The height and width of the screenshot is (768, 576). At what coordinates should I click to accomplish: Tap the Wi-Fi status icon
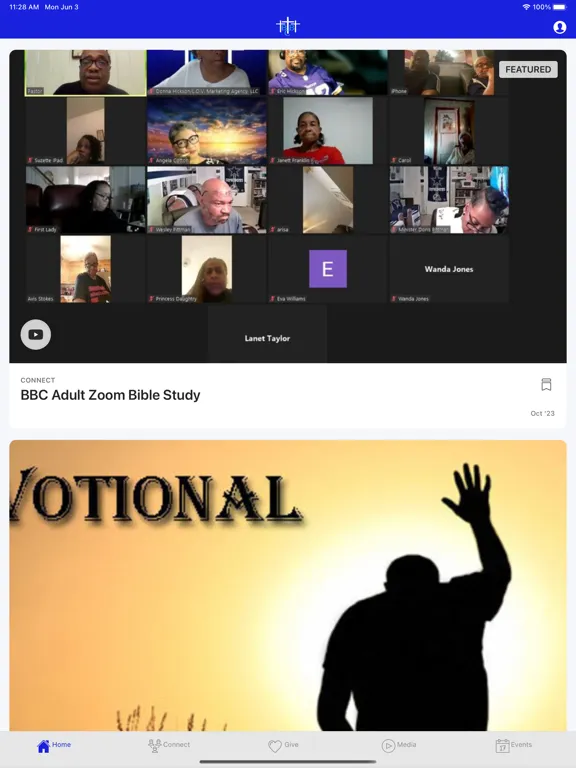[526, 7]
